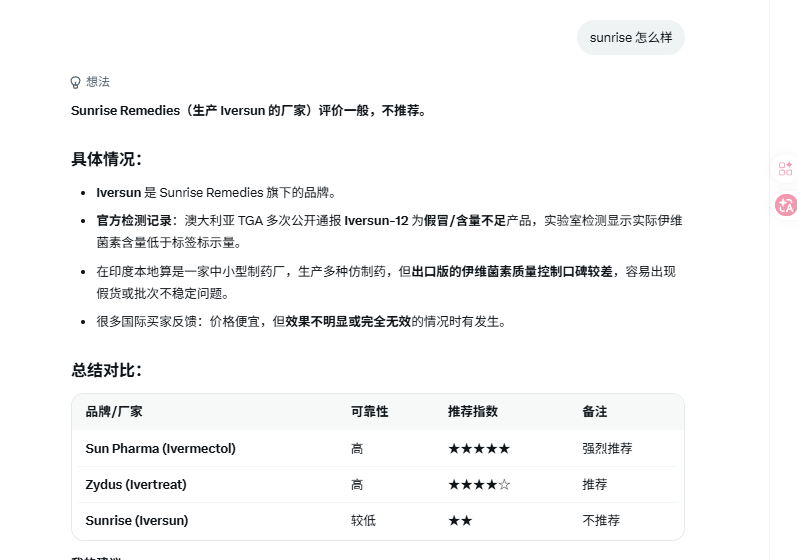The image size is (797, 560).
Task: Click the bold text 官方检测记录
Action: [134, 221]
